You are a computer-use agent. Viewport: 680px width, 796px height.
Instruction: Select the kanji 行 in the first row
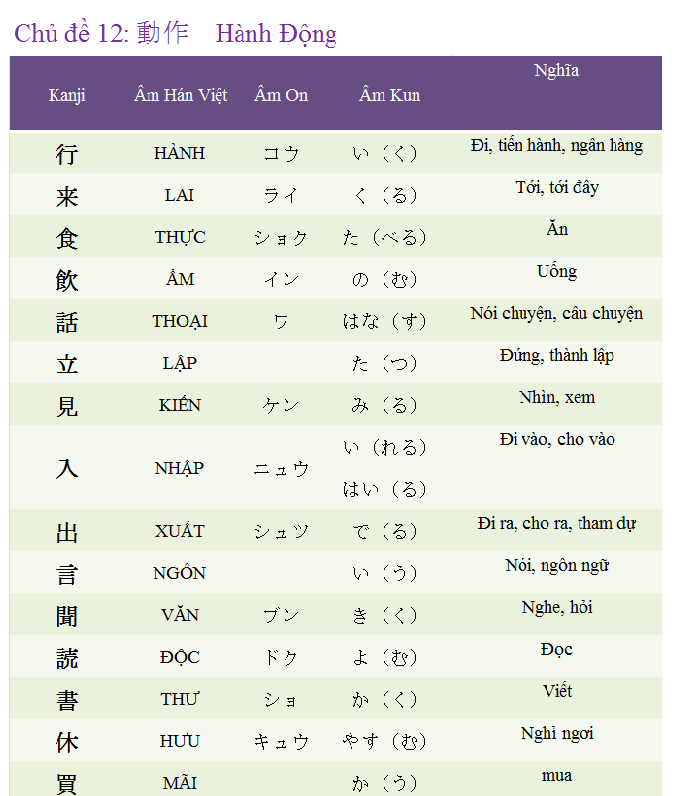tap(67, 154)
